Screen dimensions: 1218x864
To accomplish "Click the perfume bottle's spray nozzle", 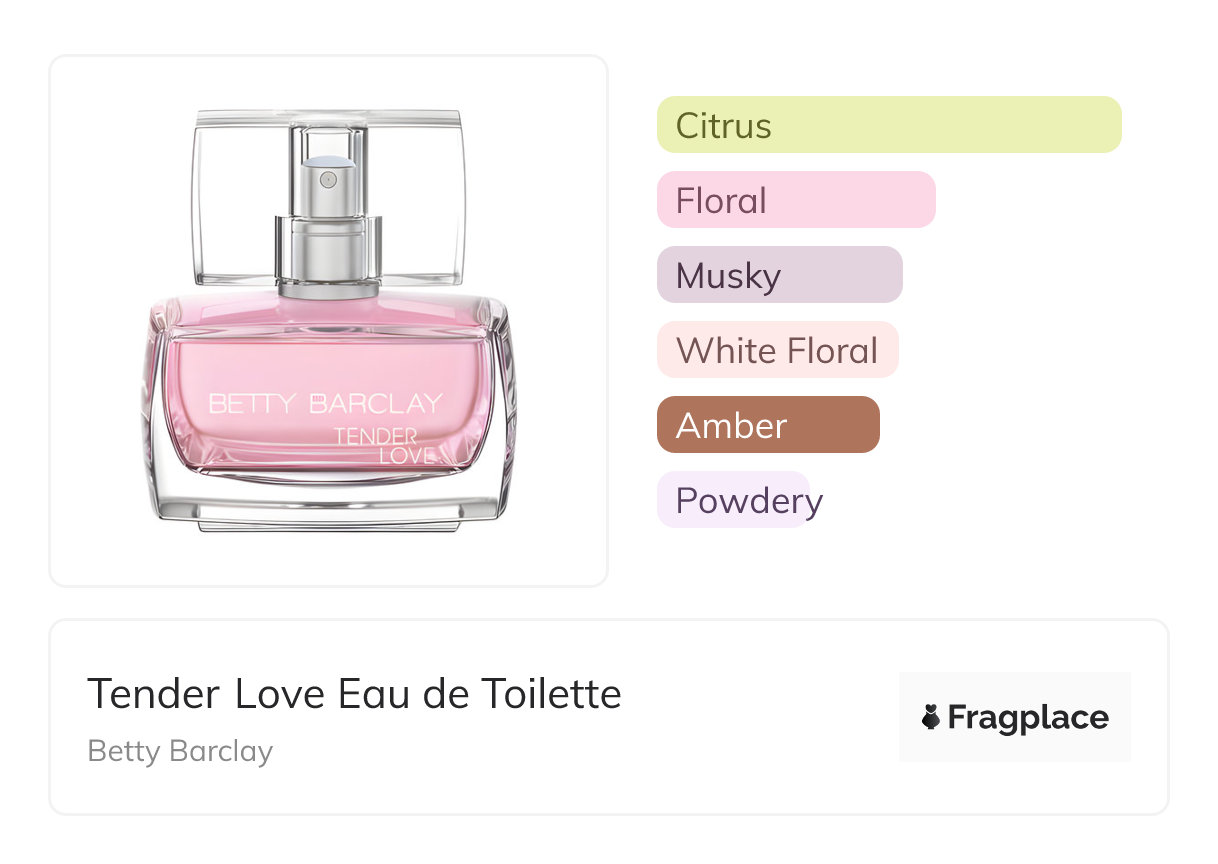I will (328, 179).
